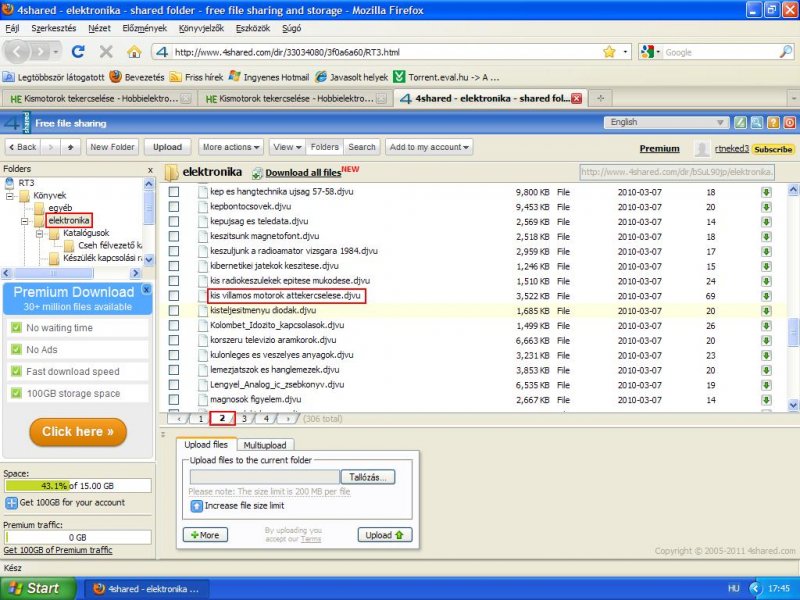This screenshot has width=800, height=600.
Task: Click the file list vertical scrollbar thumb
Action: tap(793, 332)
